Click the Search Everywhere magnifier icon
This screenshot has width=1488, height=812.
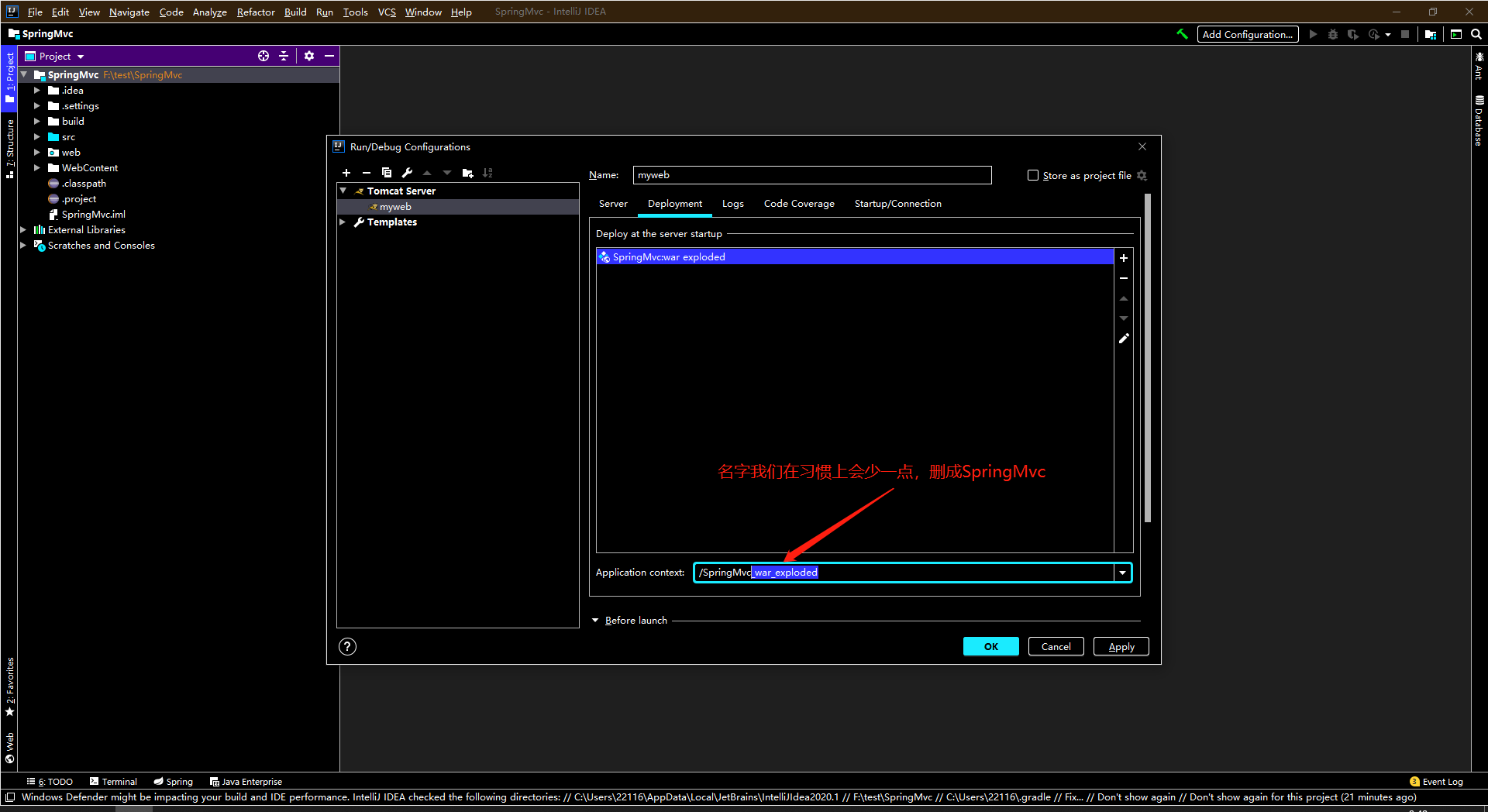[x=1476, y=34]
